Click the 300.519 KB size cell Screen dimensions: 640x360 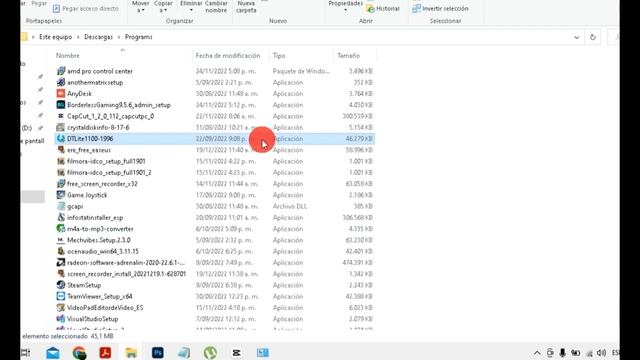point(358,116)
